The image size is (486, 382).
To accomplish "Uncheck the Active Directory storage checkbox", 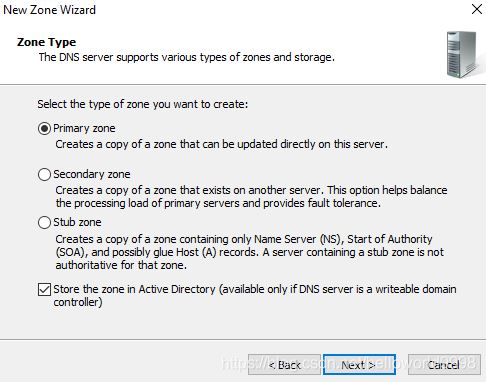I will pos(44,289).
